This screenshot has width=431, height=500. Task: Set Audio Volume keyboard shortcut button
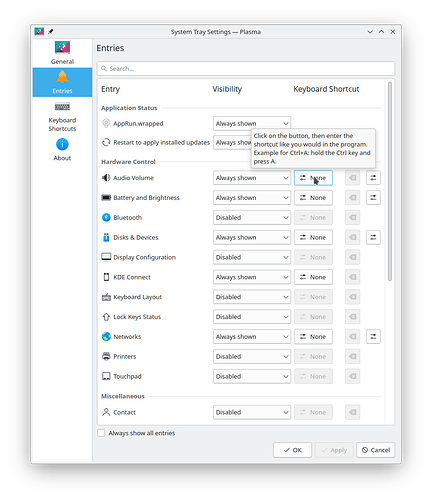313,178
